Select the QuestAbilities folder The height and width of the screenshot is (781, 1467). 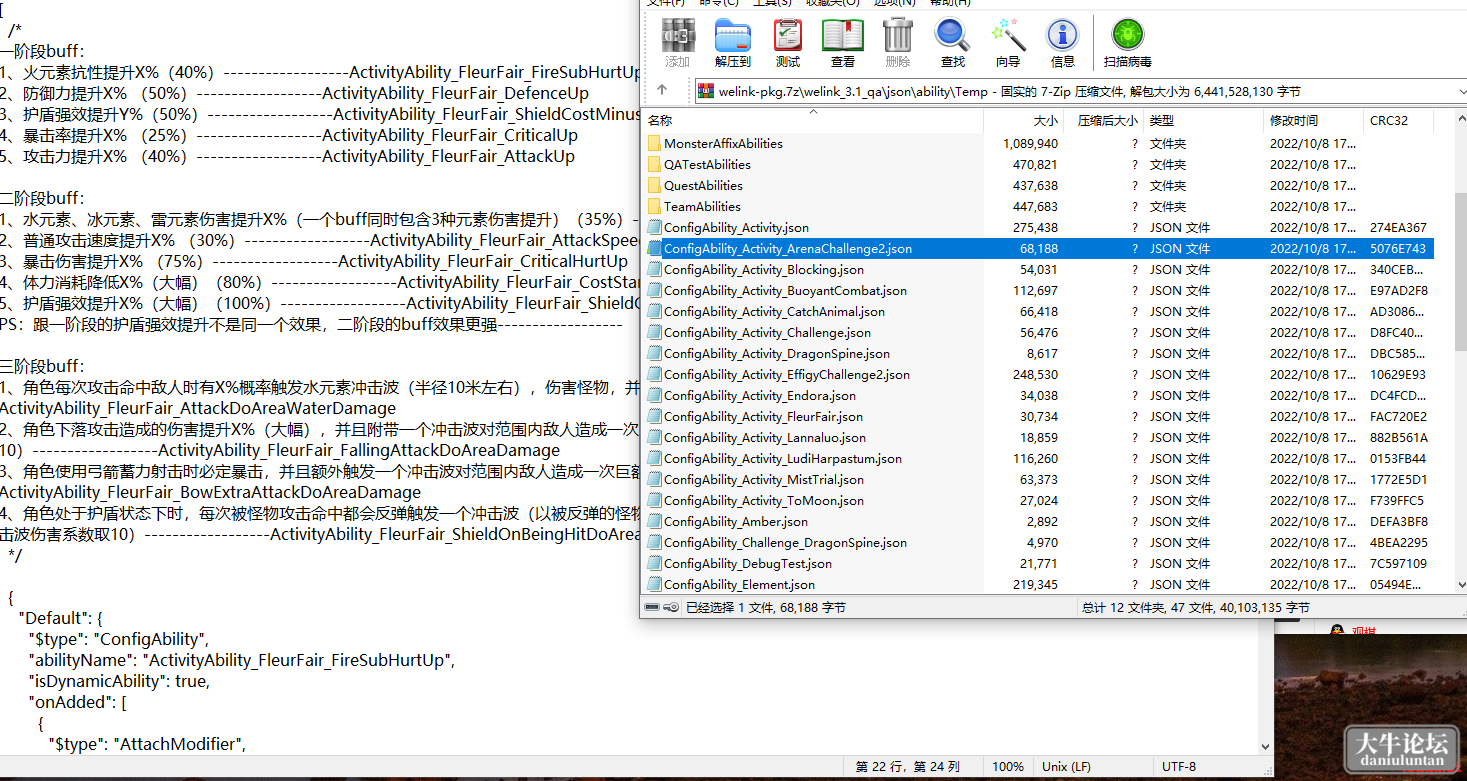(x=703, y=185)
